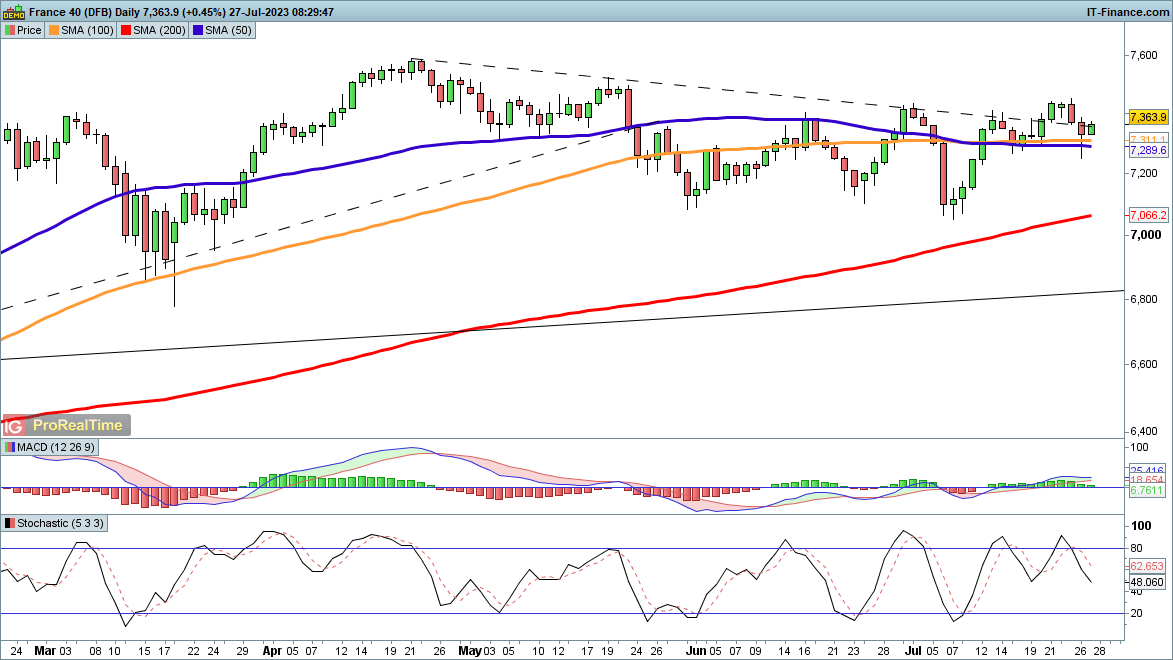Viewport: 1173px width, 660px height.
Task: Select the SMA (200) legend label
Action: click(159, 31)
